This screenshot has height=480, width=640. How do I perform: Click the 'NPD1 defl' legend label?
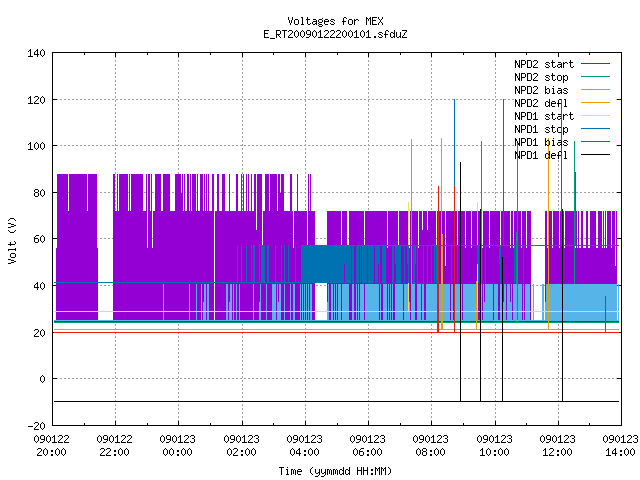pos(540,156)
